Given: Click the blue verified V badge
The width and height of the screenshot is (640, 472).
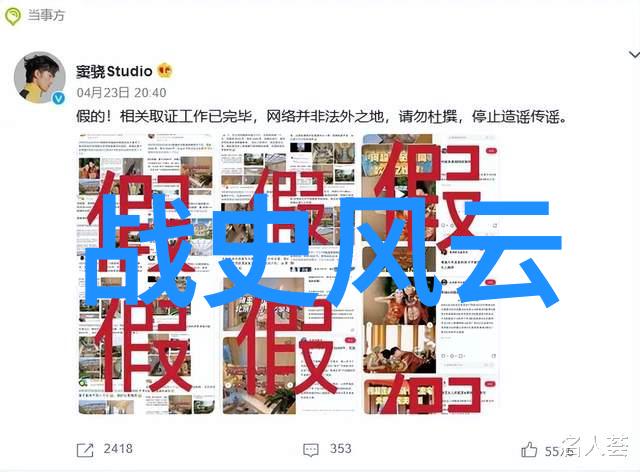Looking at the screenshot, I should [x=59, y=98].
